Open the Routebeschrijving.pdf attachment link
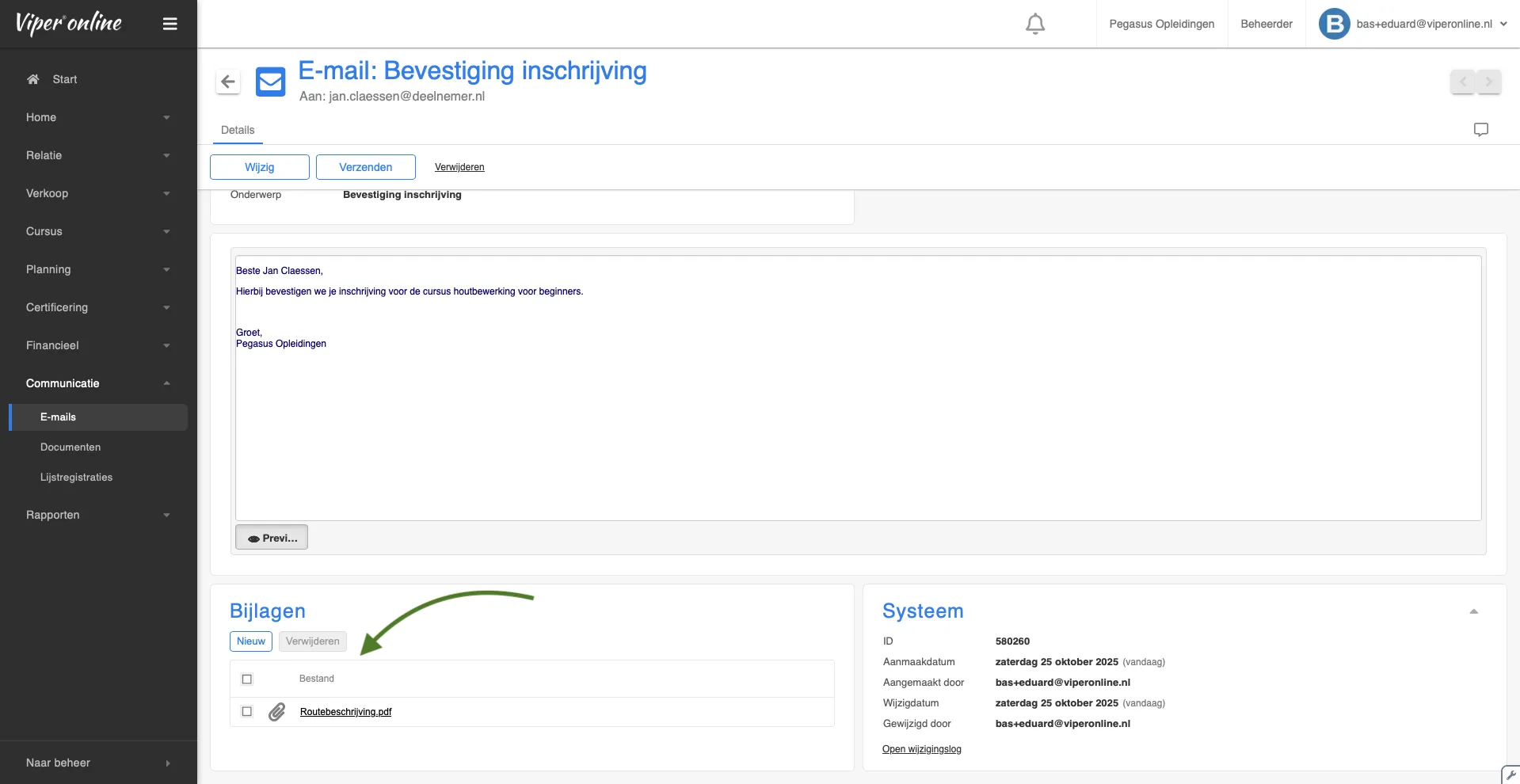 (345, 712)
